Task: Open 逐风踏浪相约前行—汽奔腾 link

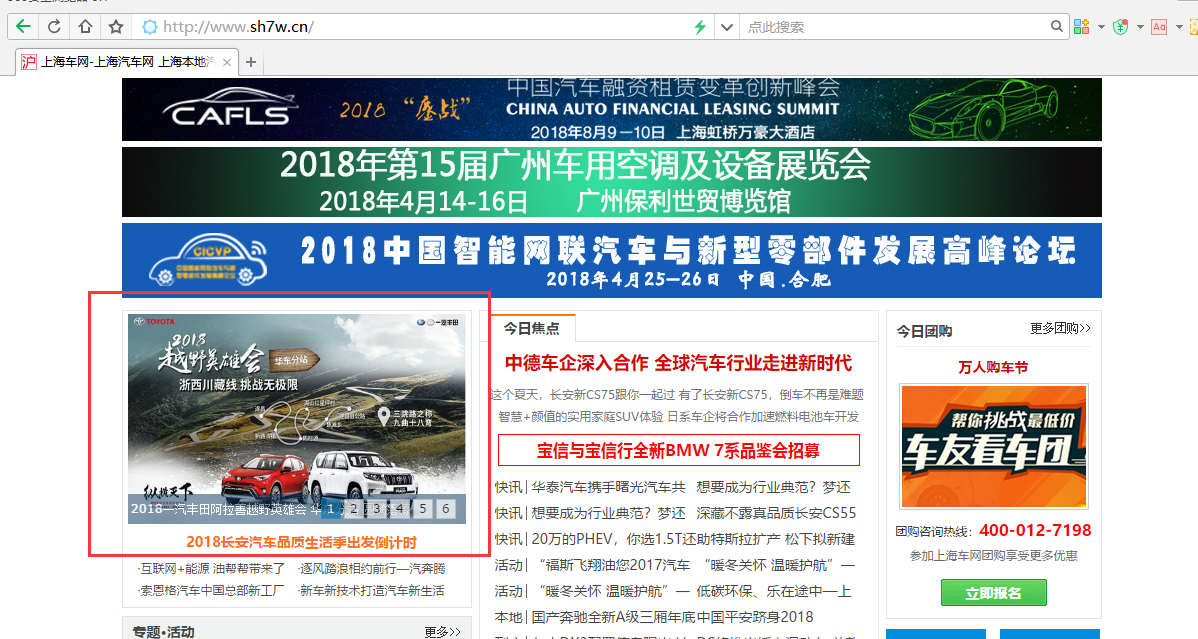Action: (x=372, y=569)
